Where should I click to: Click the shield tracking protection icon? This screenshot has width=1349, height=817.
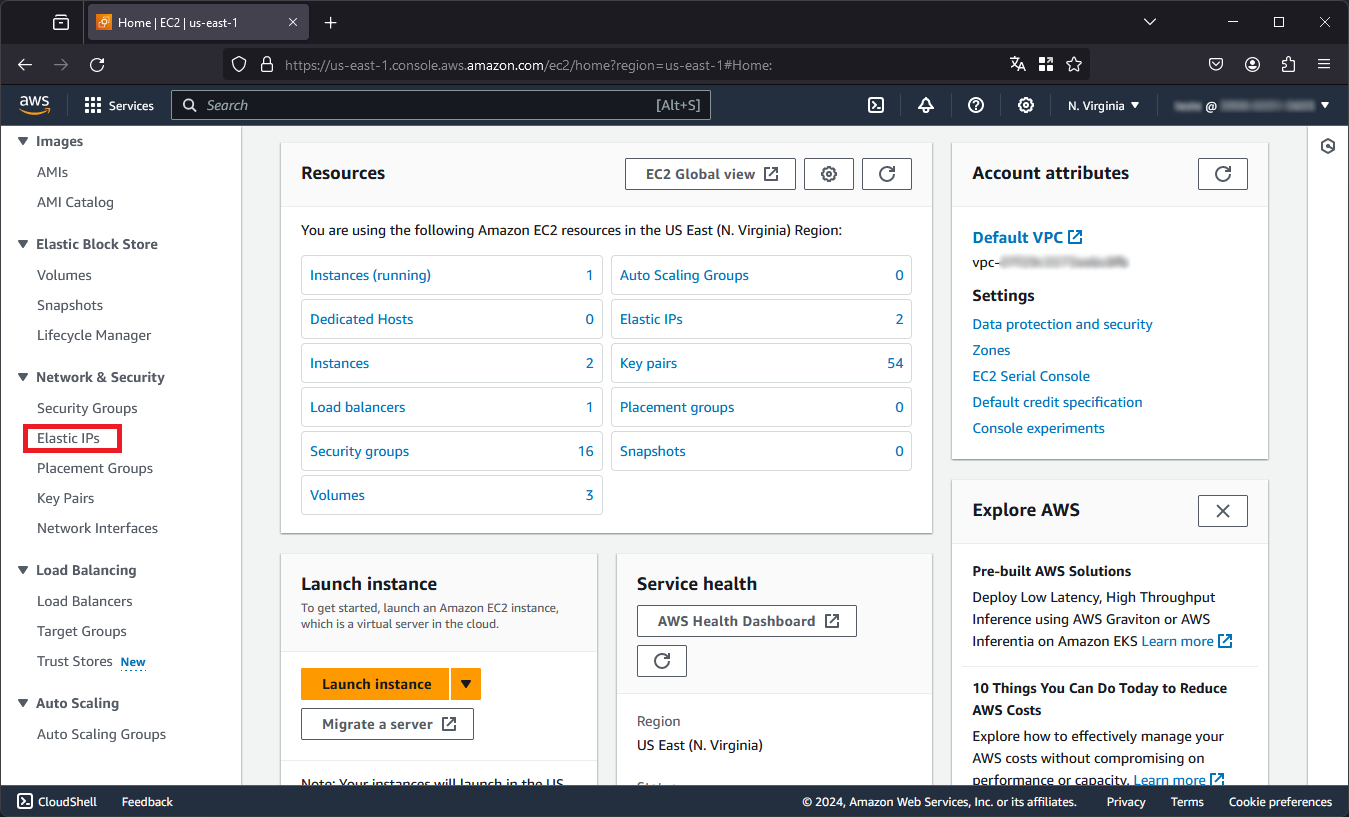coord(239,64)
